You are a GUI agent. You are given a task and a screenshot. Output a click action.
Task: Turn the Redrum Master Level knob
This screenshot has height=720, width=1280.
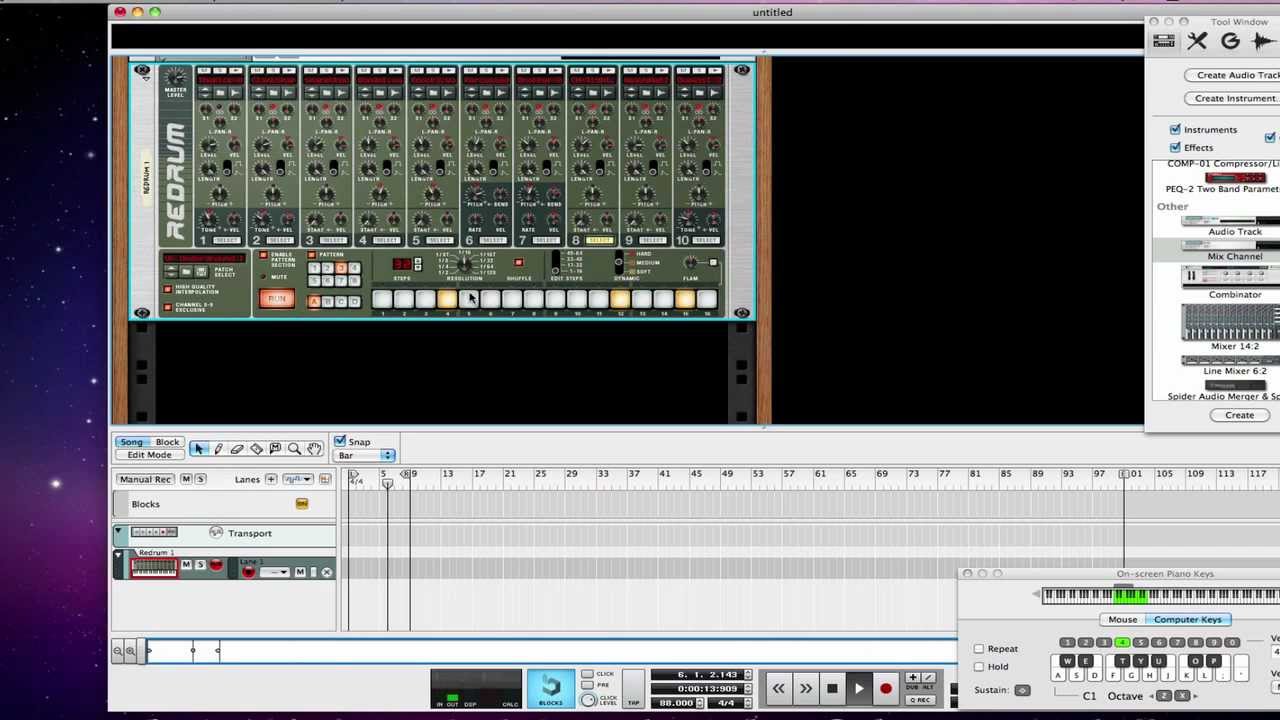(176, 77)
